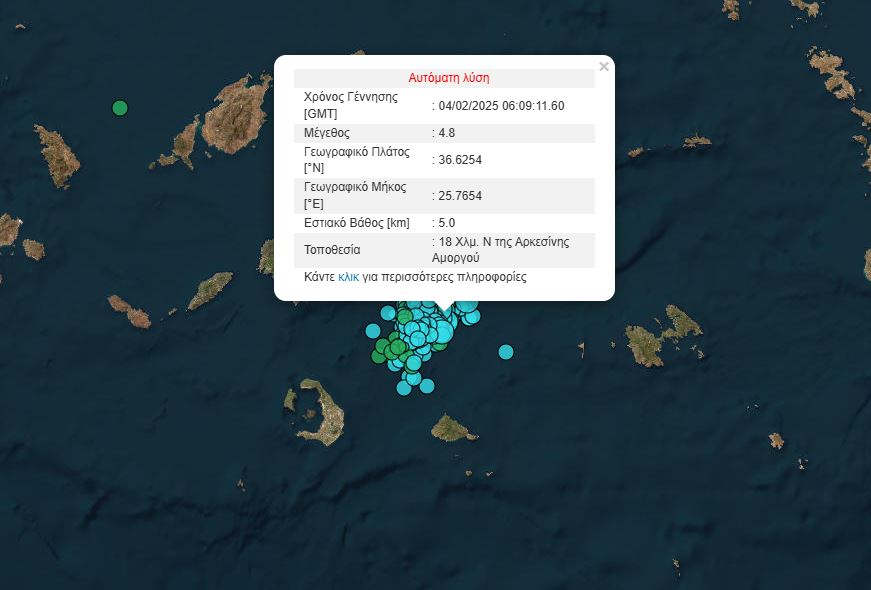Close the earthquake info popup

pyautogui.click(x=603, y=67)
